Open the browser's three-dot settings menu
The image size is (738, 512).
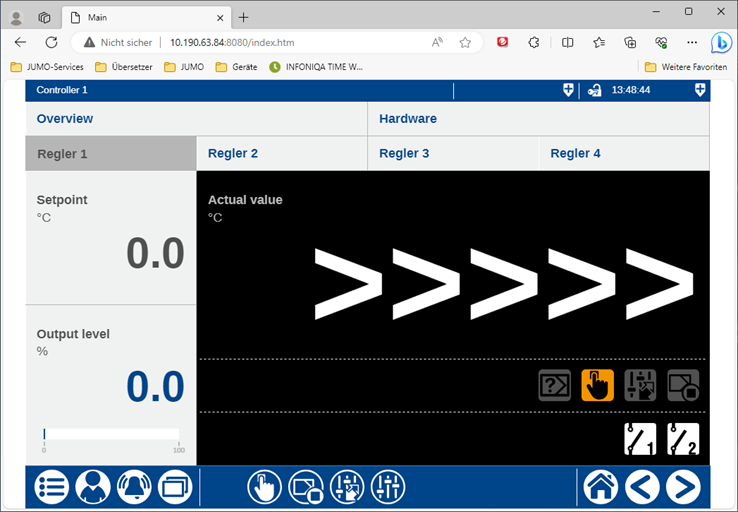692,42
